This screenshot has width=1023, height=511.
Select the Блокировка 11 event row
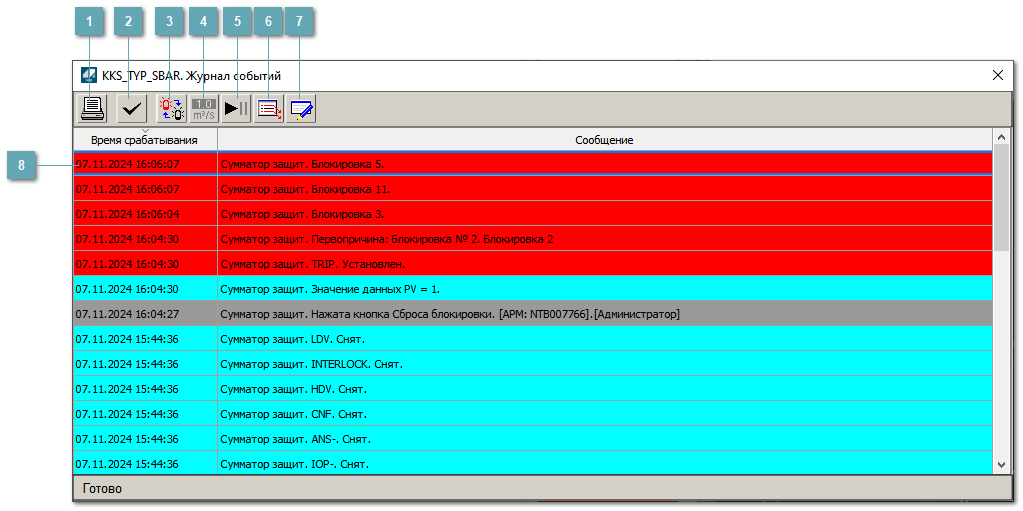coord(533,189)
